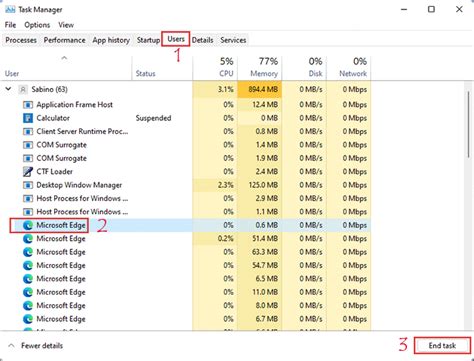Select the Application Frame Host row
Image resolution: width=474 pixels, height=361 pixels.
186,105
